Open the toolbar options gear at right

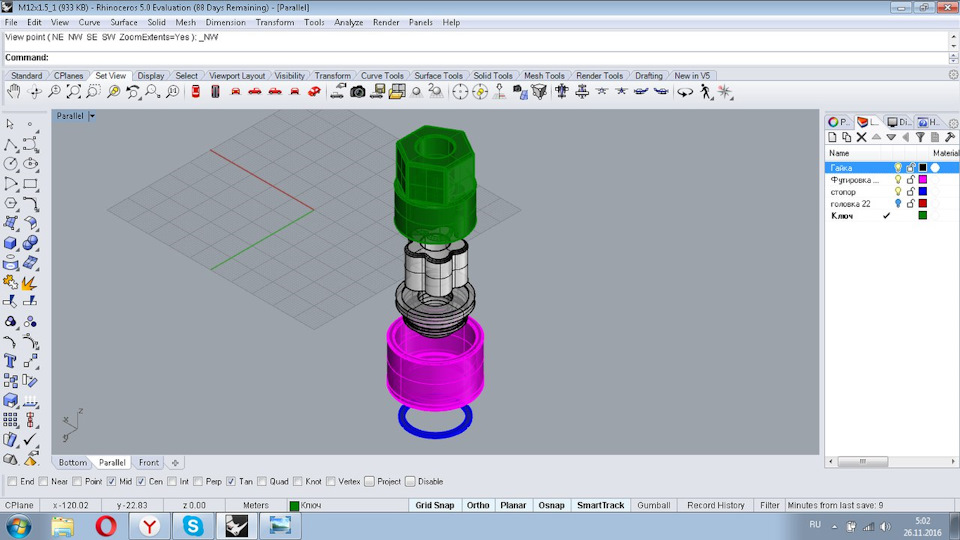tap(953, 75)
